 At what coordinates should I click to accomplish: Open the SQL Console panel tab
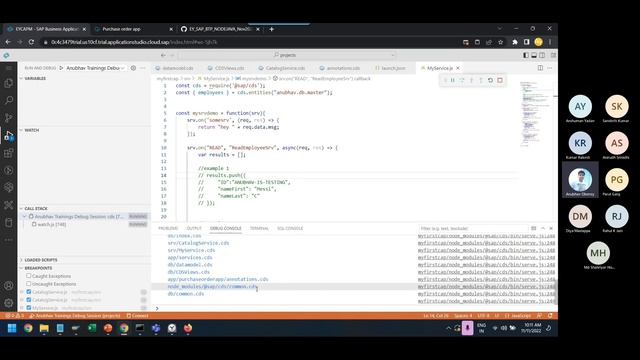tap(290, 229)
